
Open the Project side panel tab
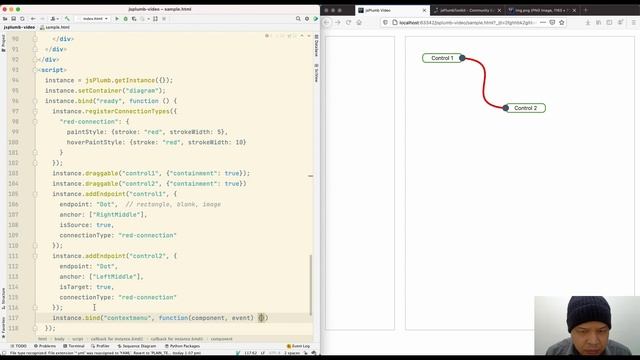[3, 43]
